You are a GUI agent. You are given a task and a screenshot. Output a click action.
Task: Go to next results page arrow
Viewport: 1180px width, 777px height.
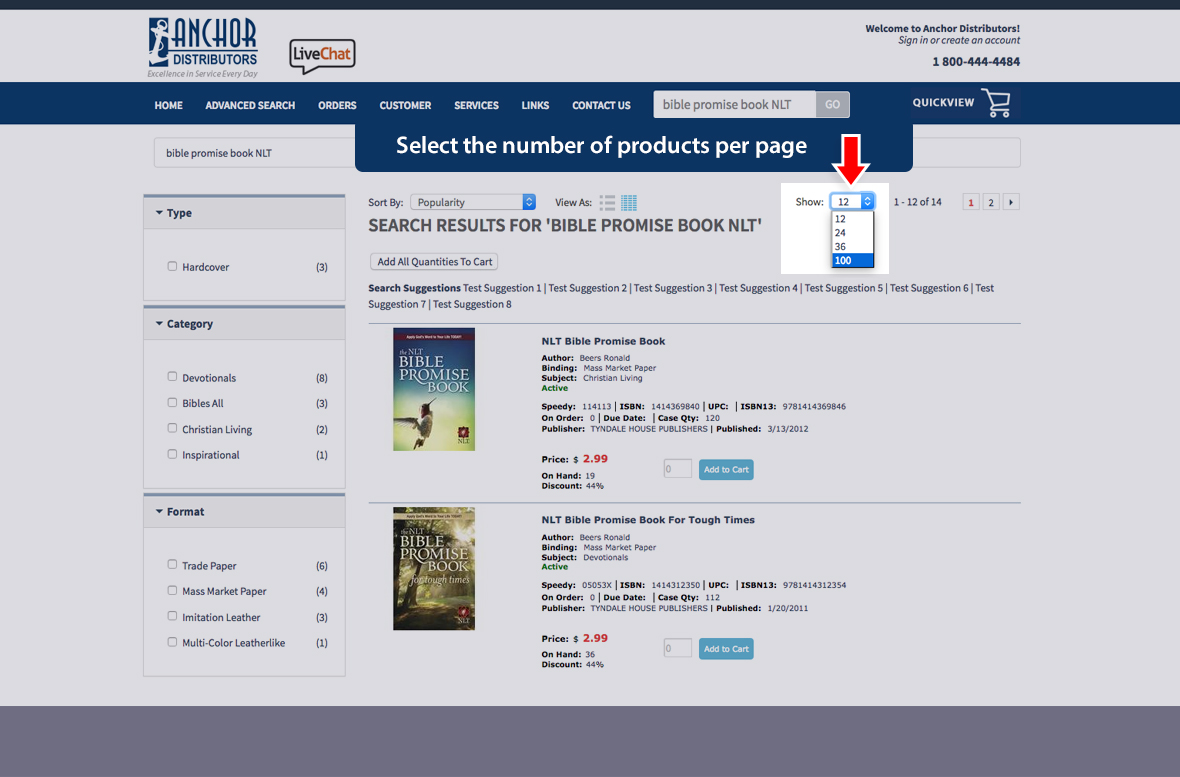[x=1011, y=202]
